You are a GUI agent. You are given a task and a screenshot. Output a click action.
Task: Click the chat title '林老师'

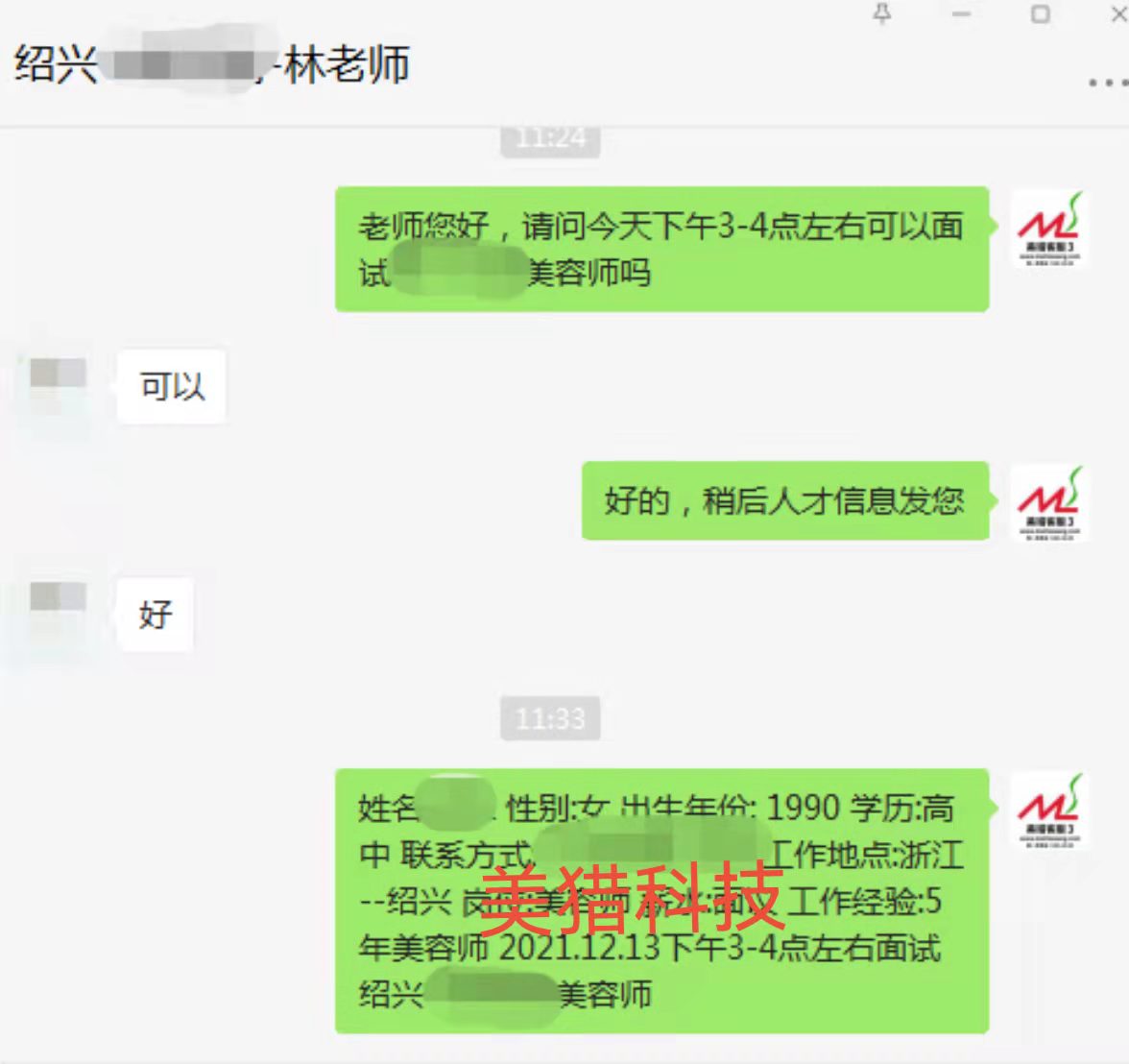[348, 64]
